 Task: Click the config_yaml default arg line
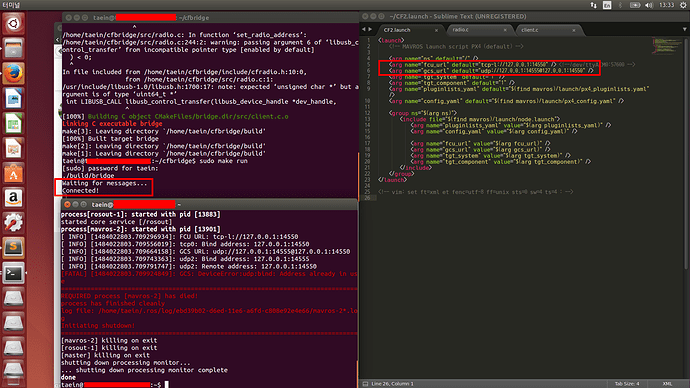[506, 101]
